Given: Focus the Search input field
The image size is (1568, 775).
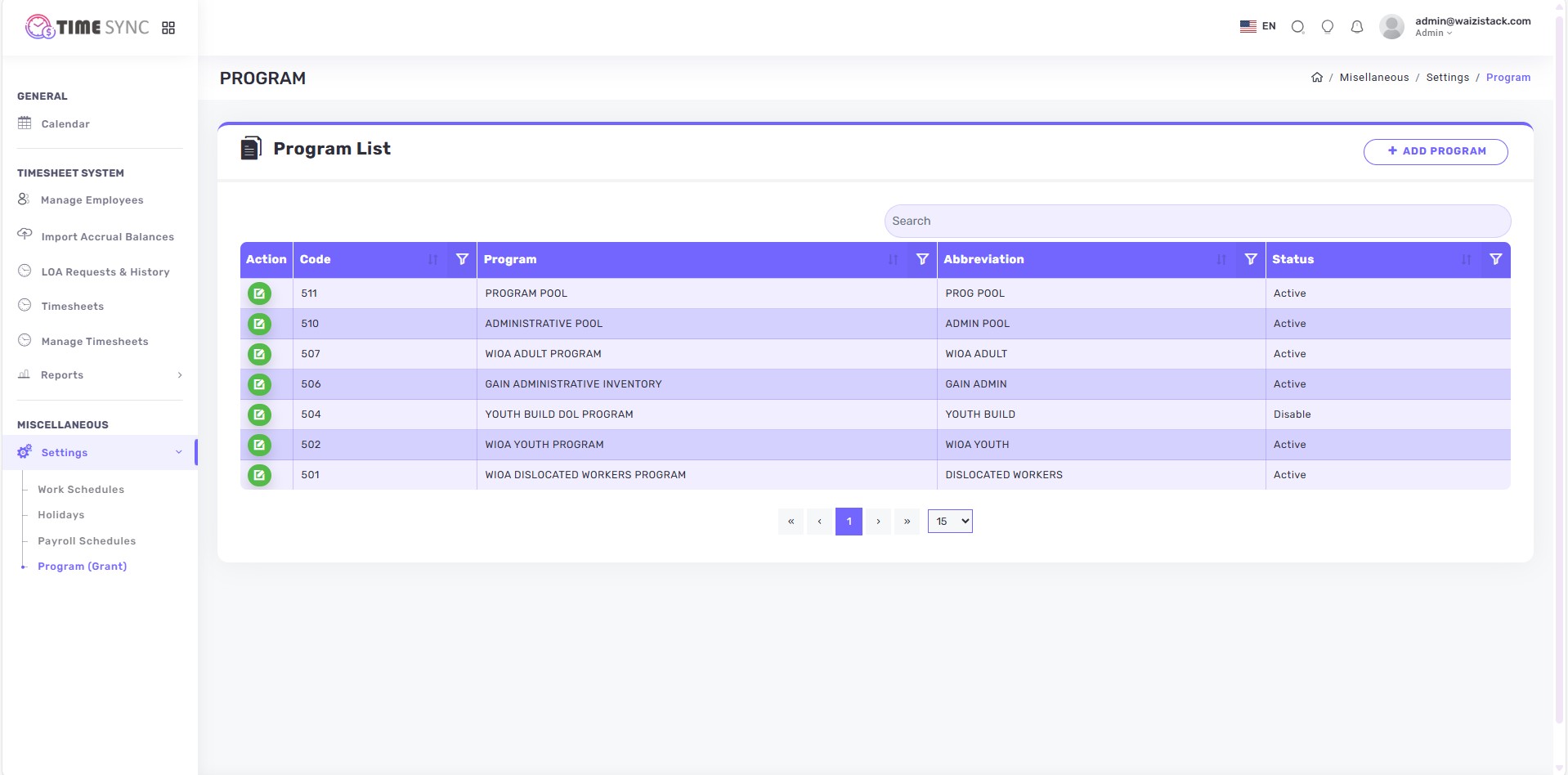Looking at the screenshot, I should [x=1198, y=222].
